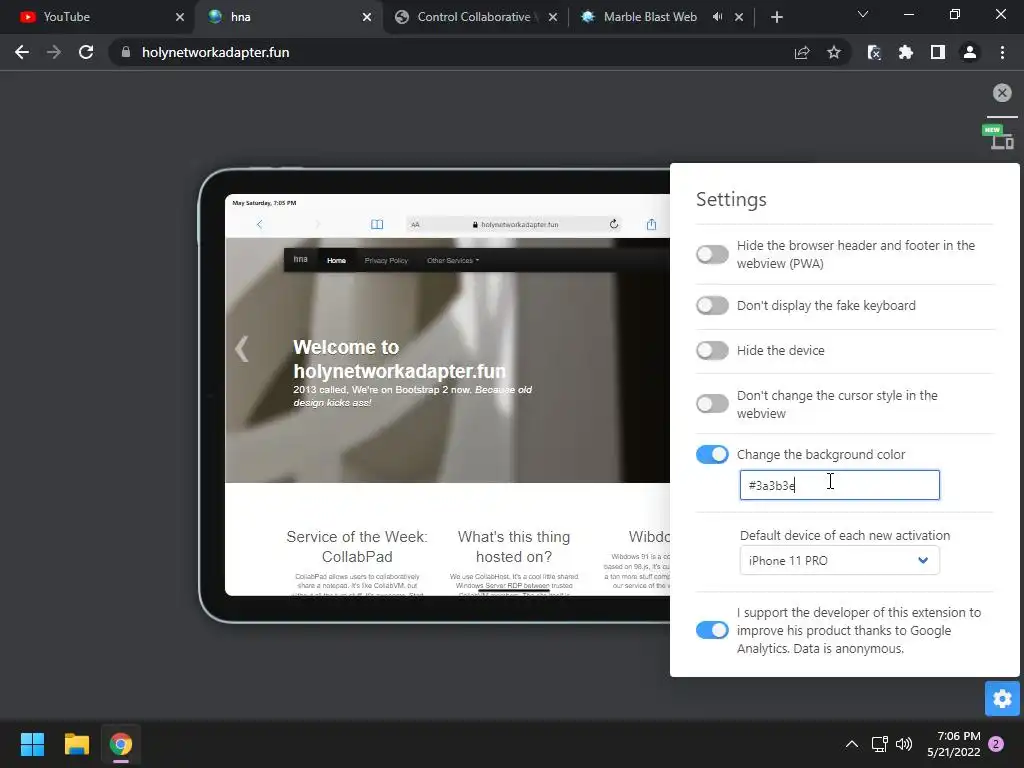Show hidden tray icons

[x=852, y=744]
